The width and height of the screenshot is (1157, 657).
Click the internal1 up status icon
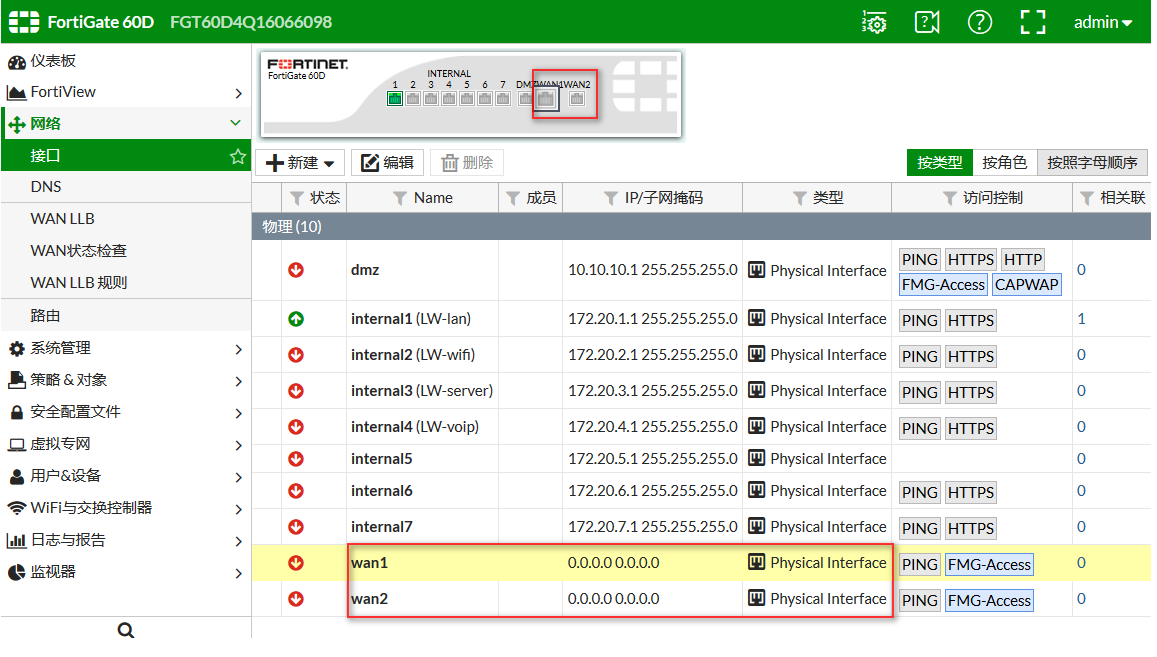[x=296, y=319]
